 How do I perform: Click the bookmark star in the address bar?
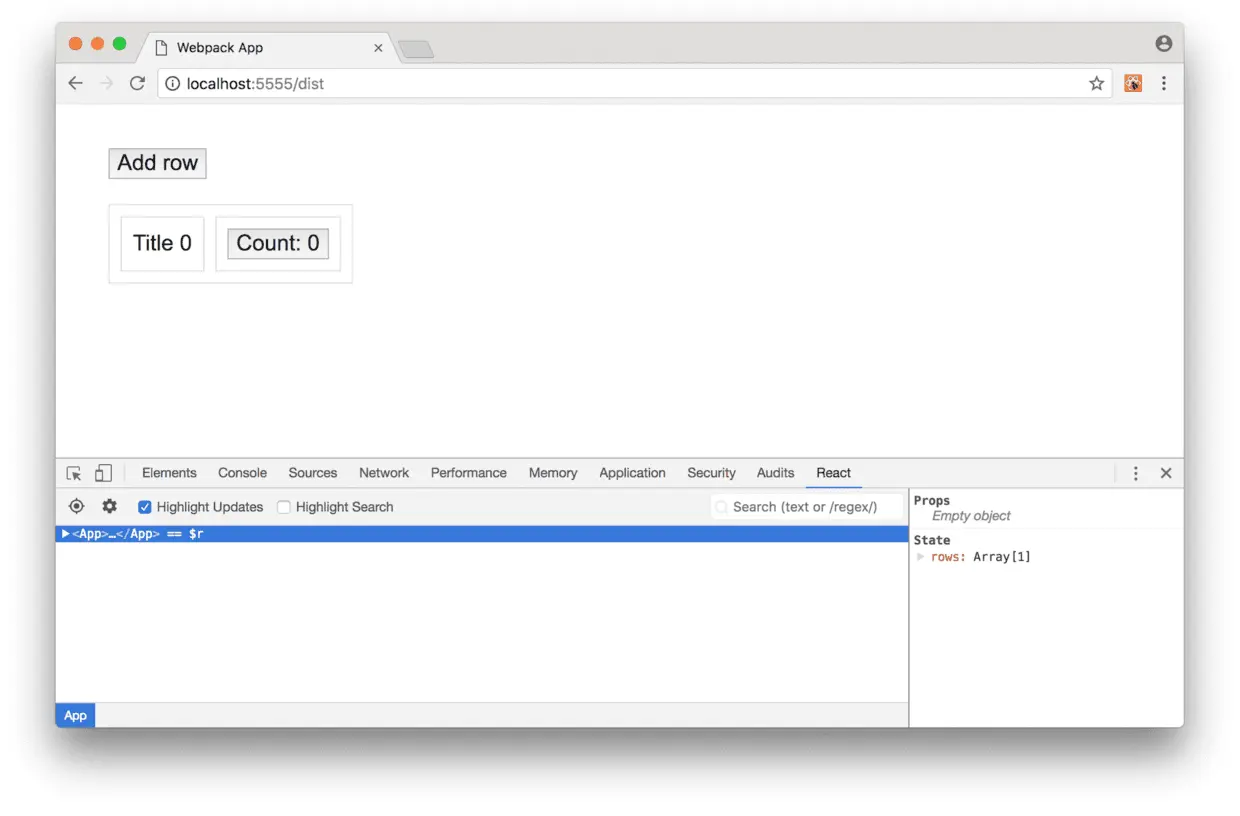click(x=1096, y=83)
